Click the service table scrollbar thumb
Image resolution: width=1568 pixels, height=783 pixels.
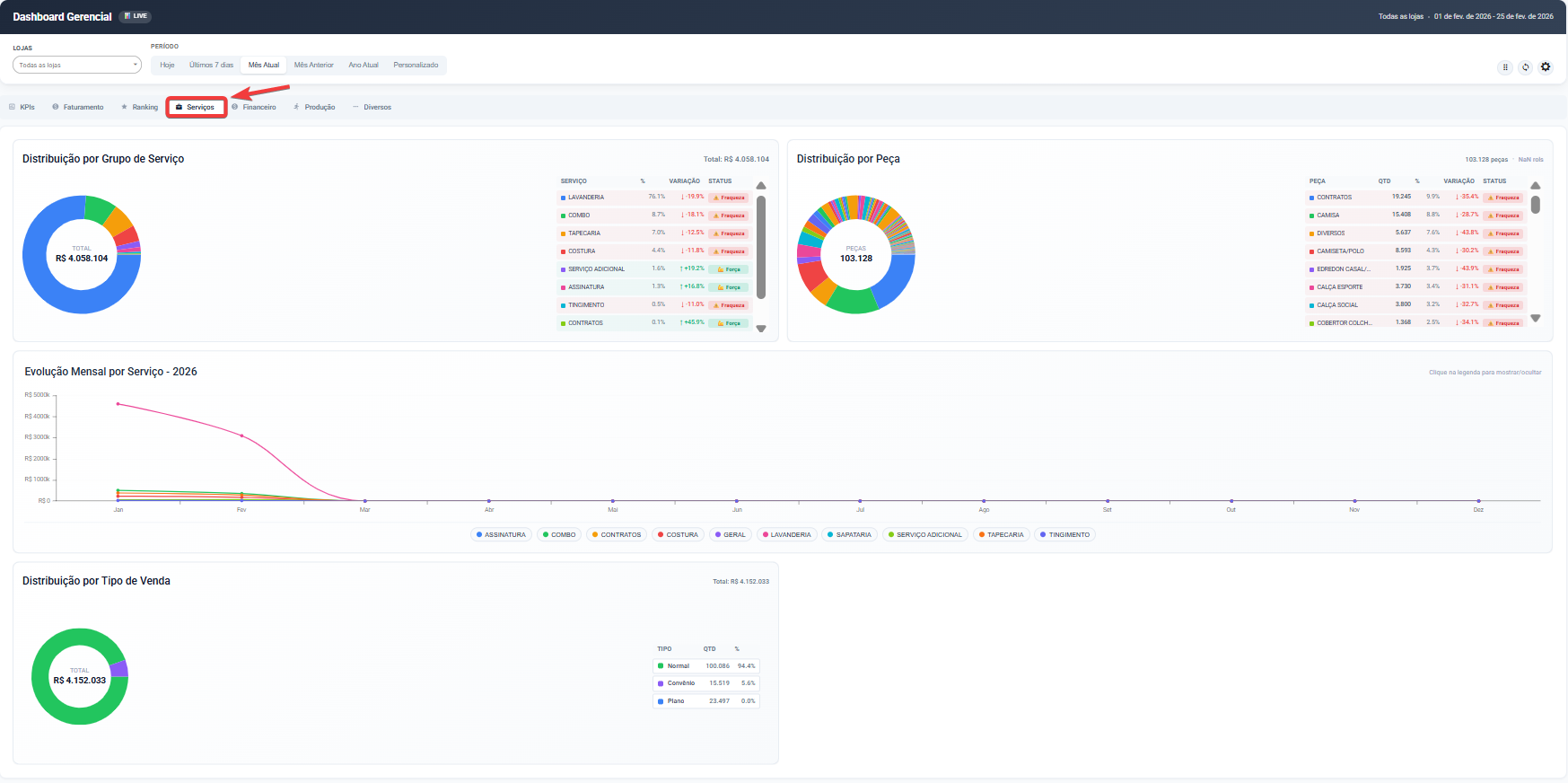(x=761, y=247)
